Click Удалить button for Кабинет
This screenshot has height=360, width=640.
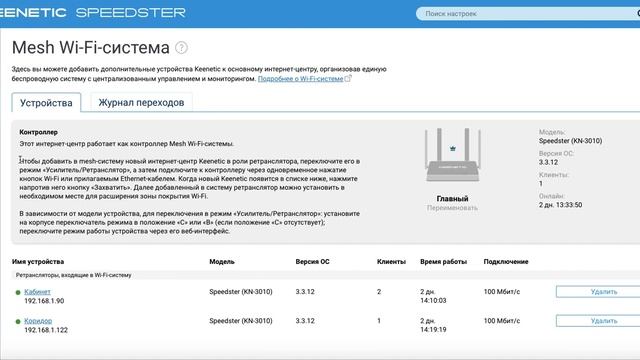pos(598,291)
